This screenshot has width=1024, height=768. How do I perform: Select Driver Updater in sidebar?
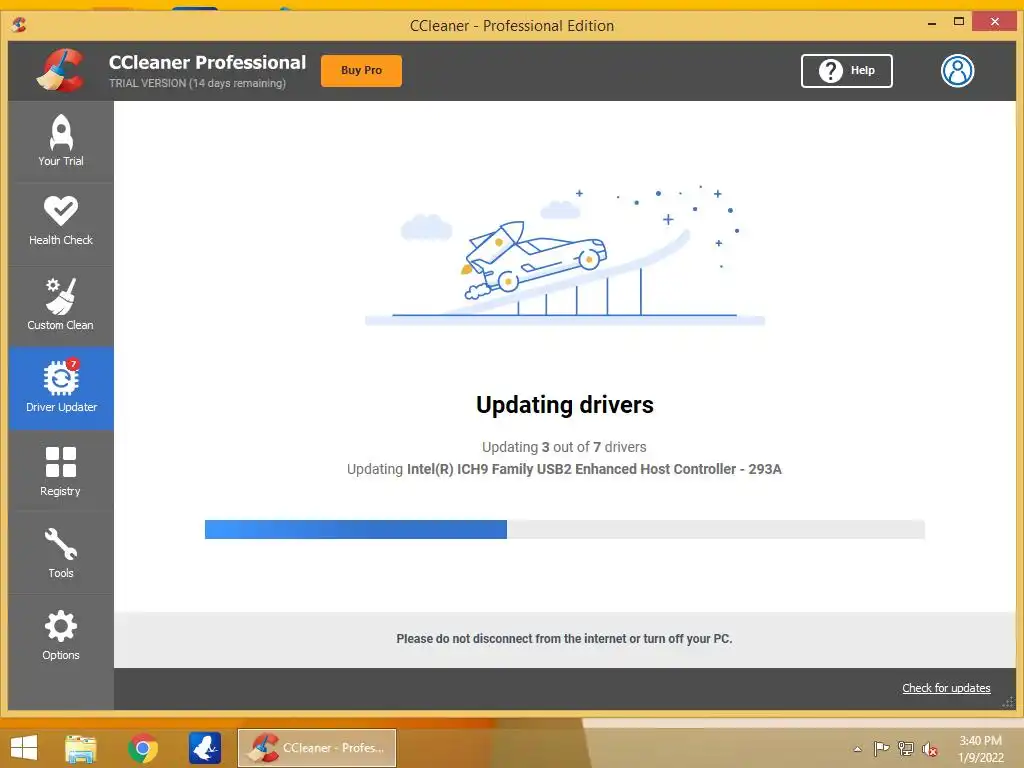(61, 388)
